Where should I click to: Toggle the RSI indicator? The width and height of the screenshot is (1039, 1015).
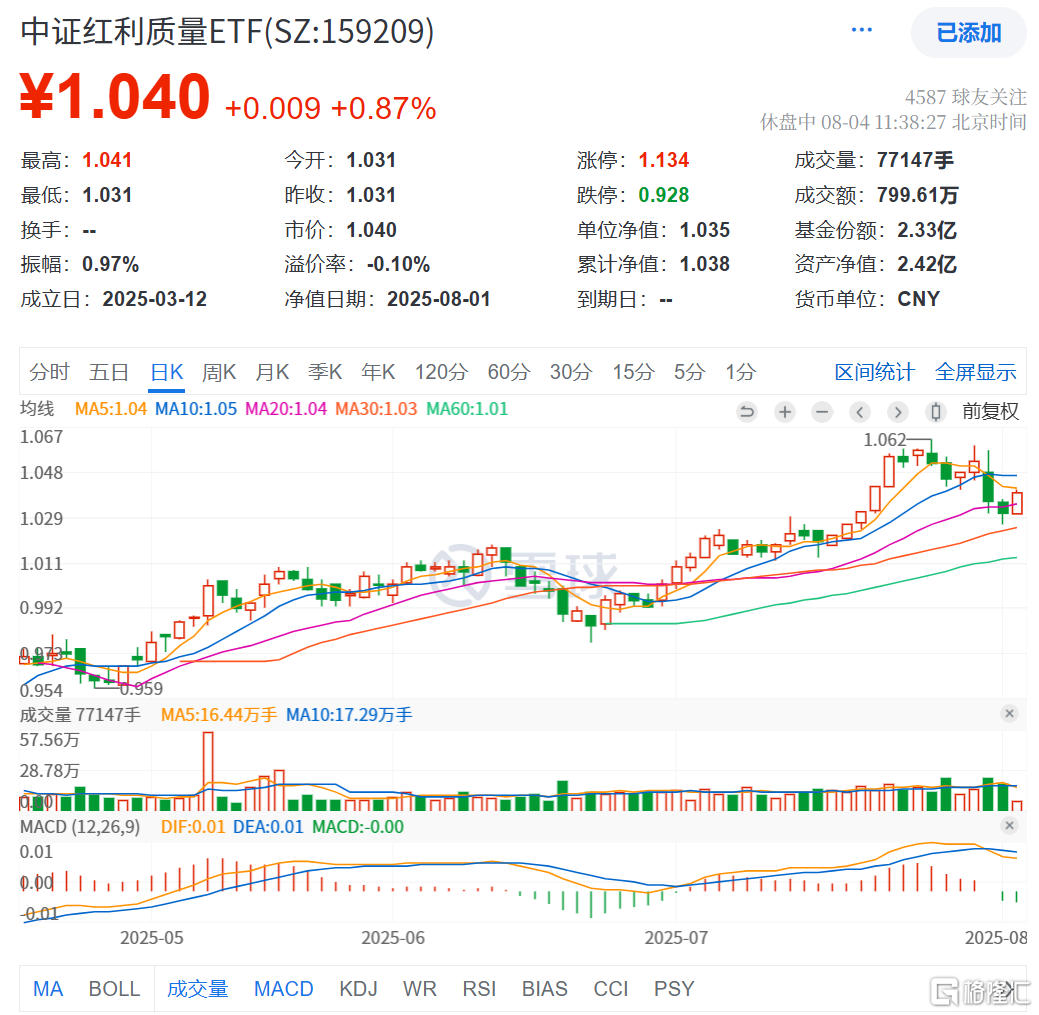click(x=479, y=989)
